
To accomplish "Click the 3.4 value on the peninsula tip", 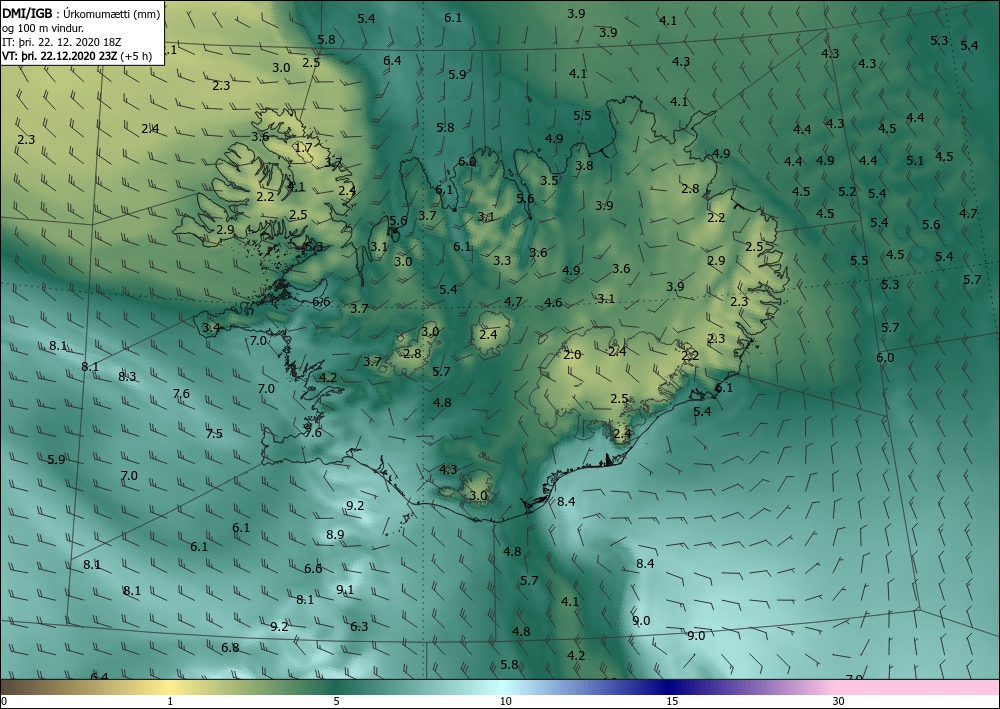I will pos(211,328).
